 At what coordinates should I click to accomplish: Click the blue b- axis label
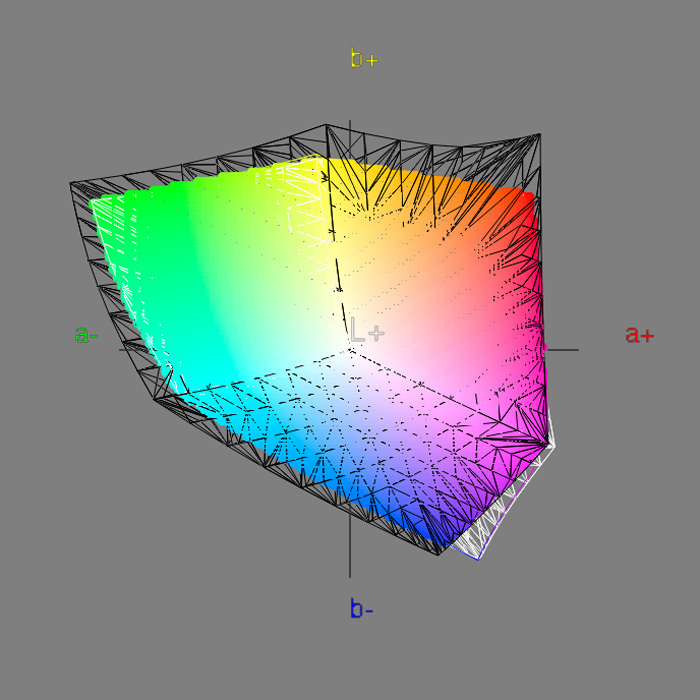[362, 608]
